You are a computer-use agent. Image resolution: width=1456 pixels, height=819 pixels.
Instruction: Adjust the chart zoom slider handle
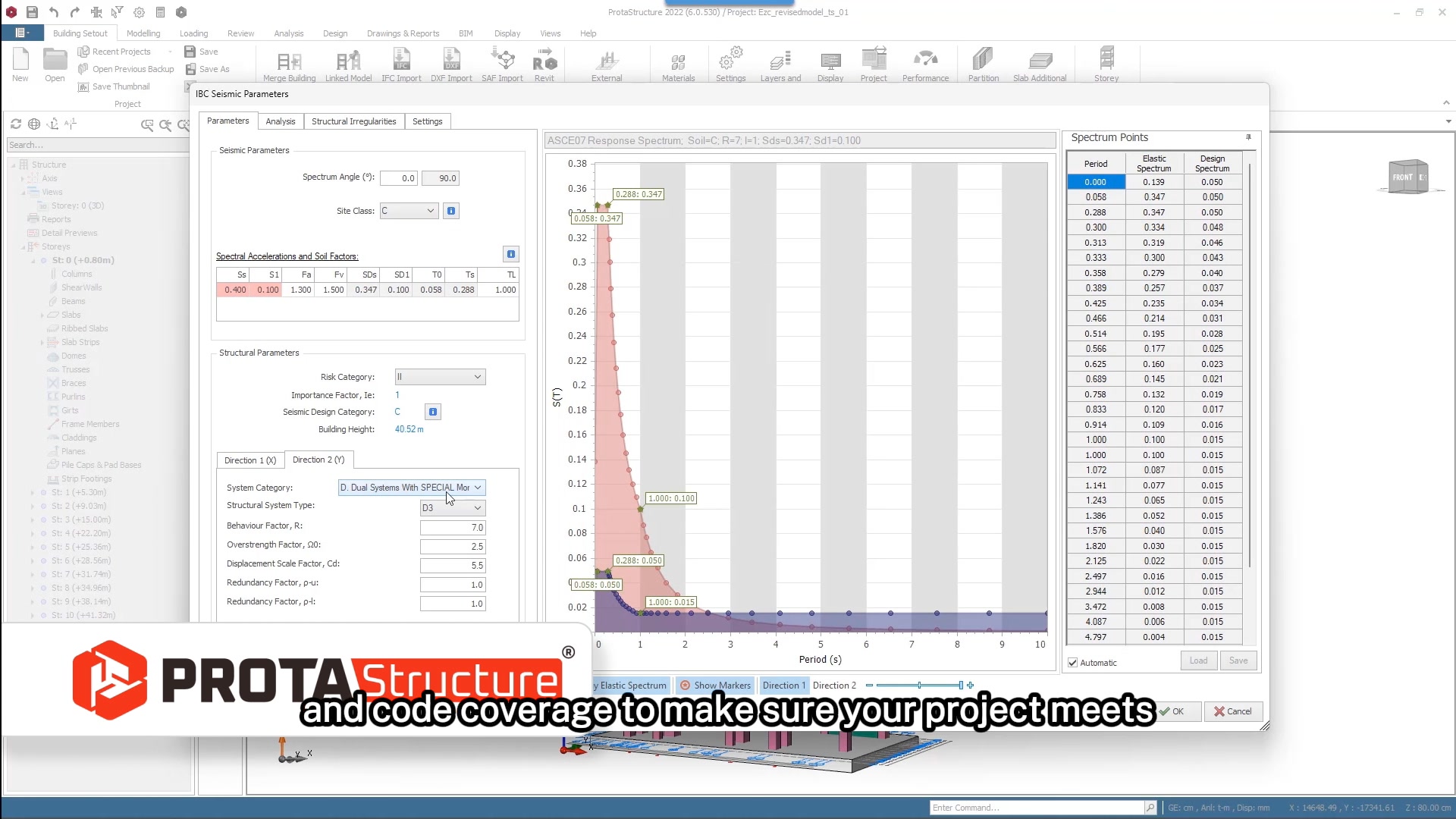coord(961,686)
